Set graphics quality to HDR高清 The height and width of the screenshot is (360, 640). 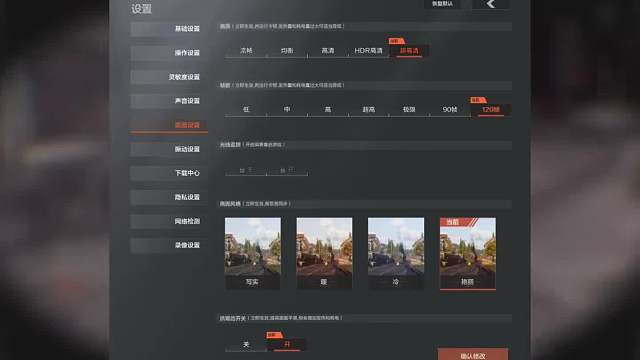coord(369,51)
